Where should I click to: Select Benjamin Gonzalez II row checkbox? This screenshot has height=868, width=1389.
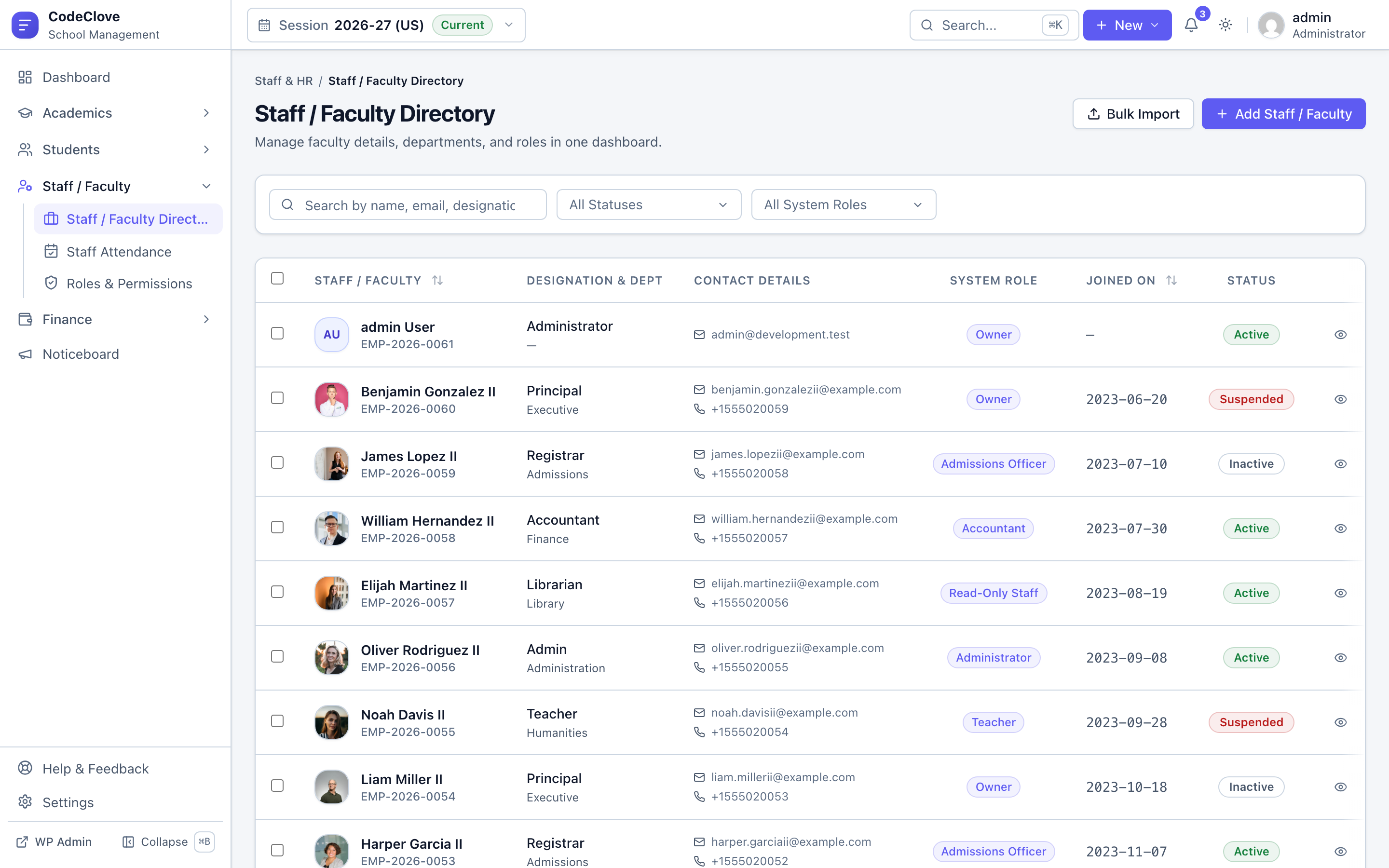277,398
